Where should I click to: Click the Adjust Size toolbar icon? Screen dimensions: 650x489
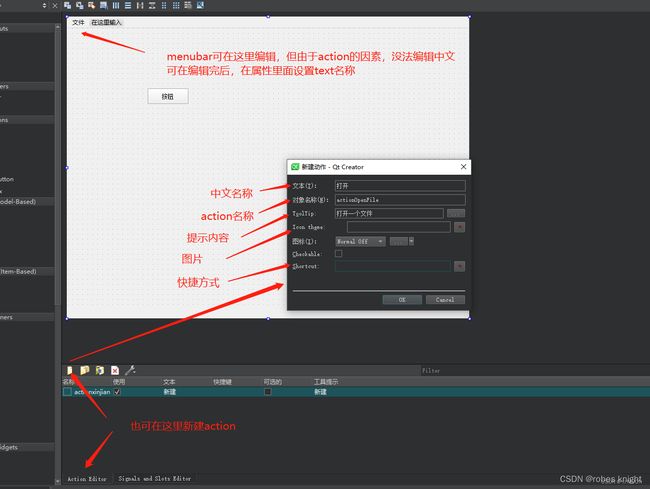[200, 5]
